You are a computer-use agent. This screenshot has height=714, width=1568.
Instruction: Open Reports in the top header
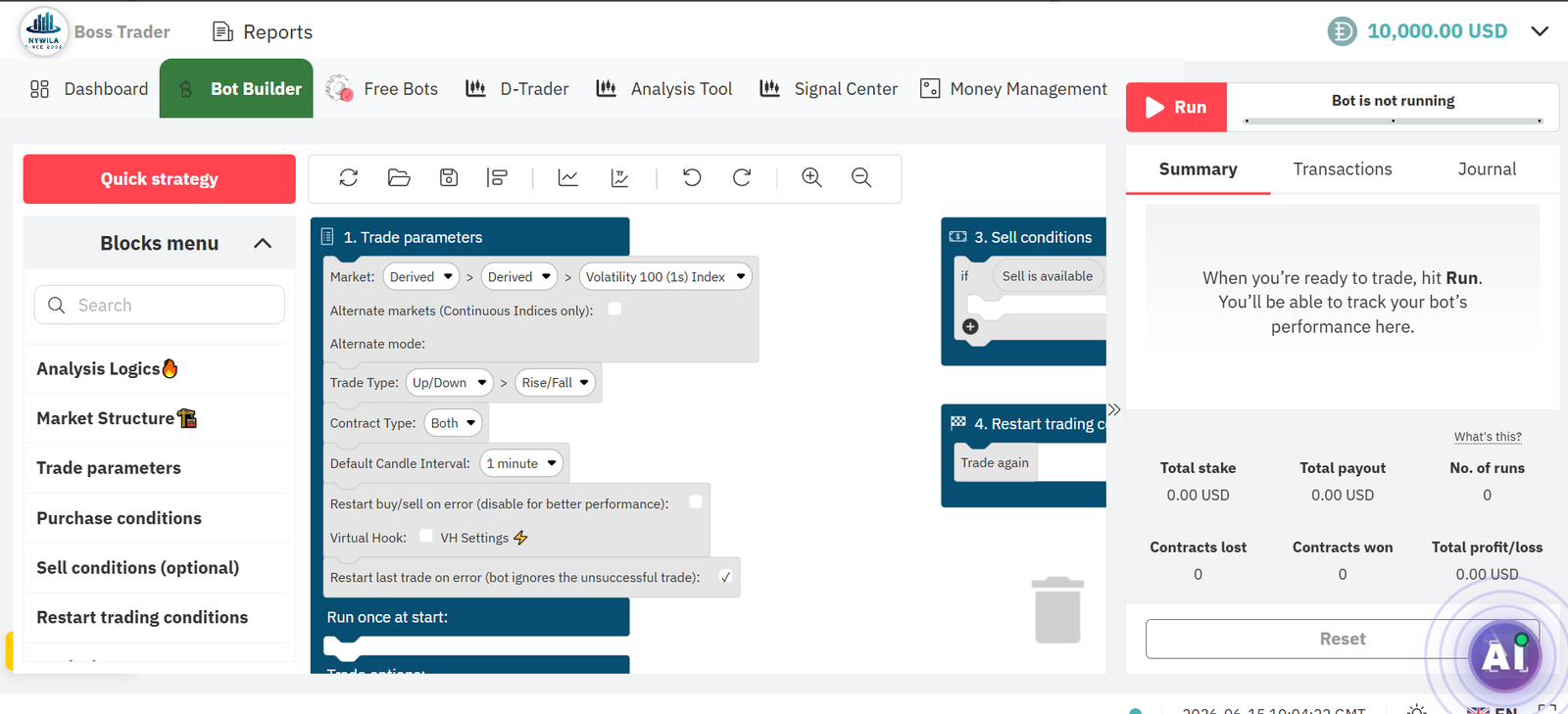[263, 32]
